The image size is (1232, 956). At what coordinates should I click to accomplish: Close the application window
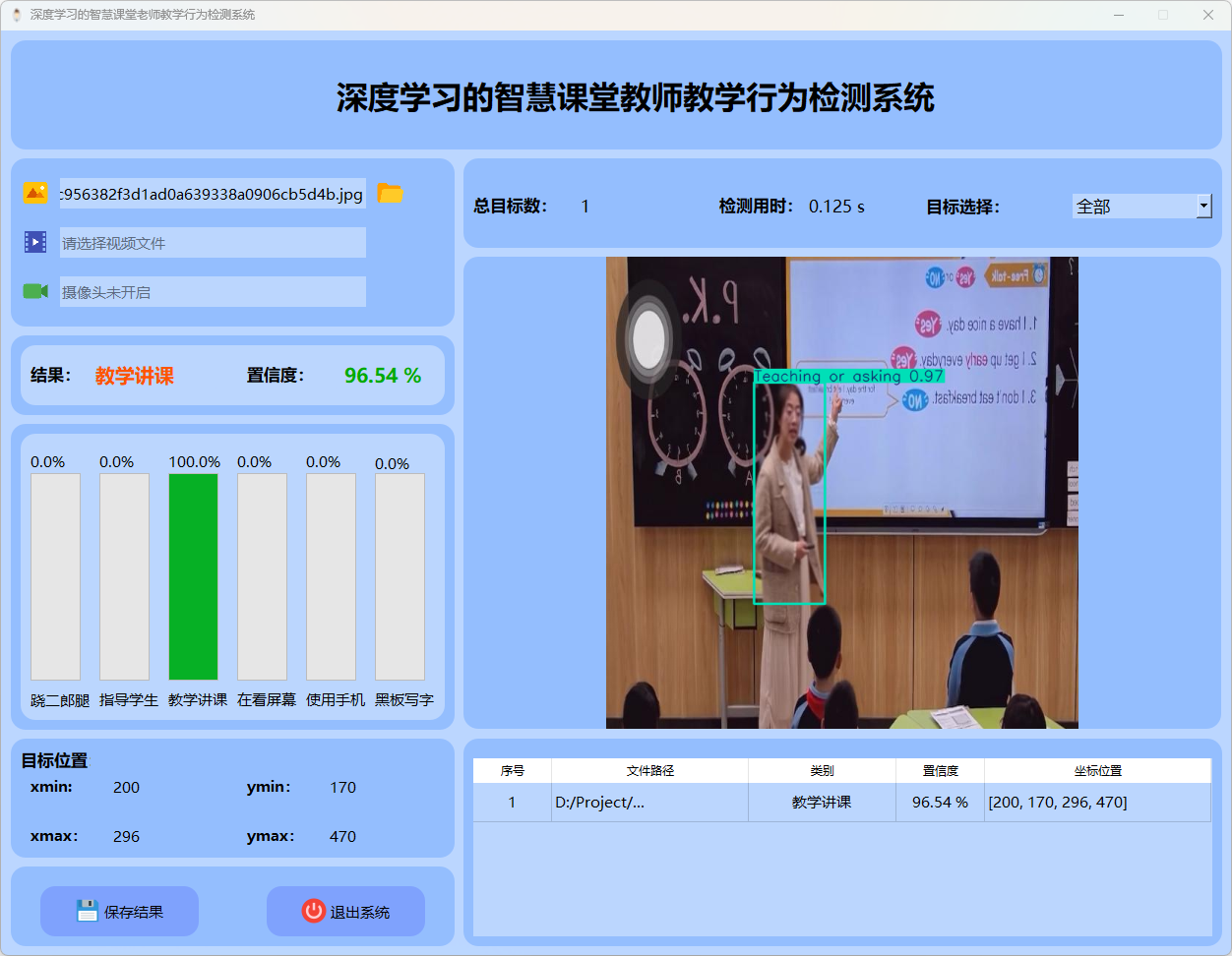(x=1207, y=15)
